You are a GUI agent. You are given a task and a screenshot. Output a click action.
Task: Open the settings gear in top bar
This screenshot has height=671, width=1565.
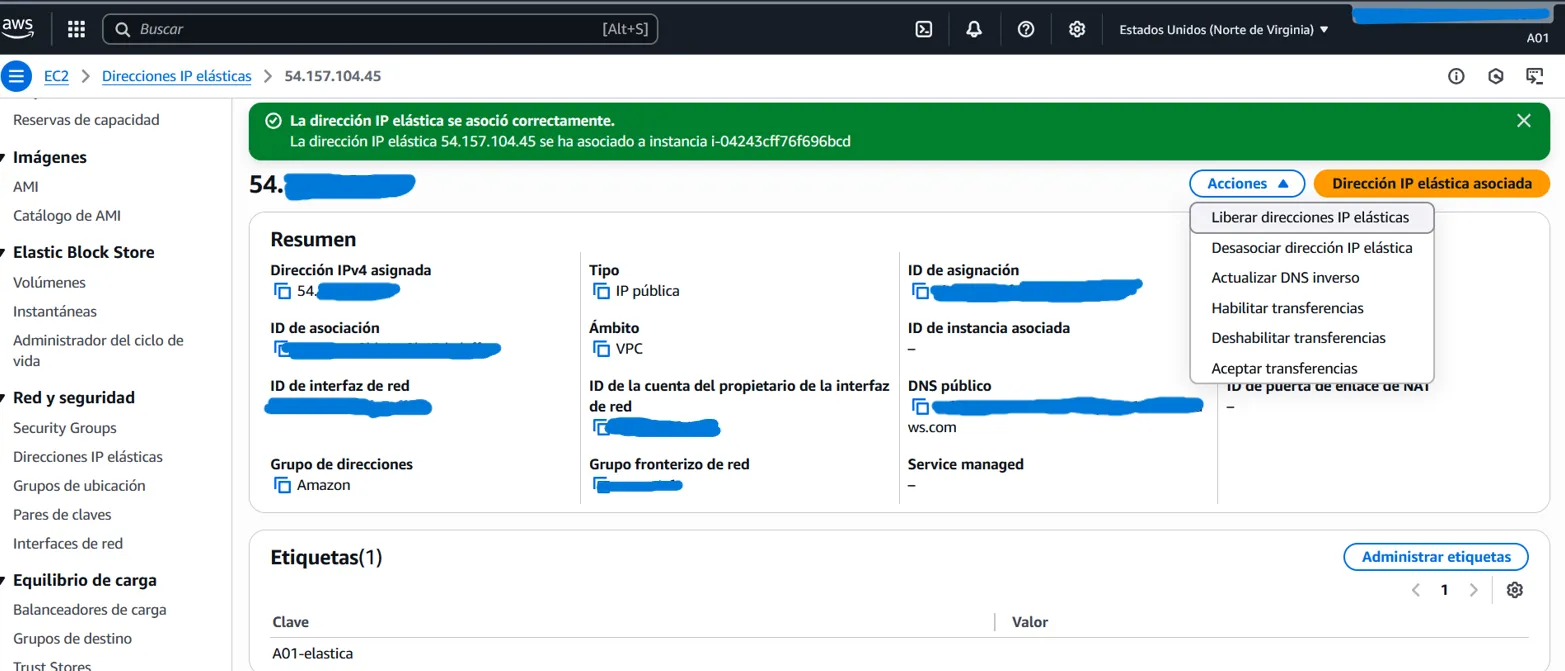point(1077,30)
